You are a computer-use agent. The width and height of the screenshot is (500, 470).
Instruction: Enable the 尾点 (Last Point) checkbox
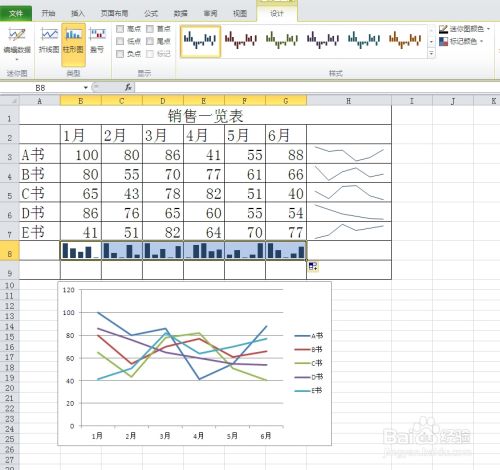coord(150,41)
